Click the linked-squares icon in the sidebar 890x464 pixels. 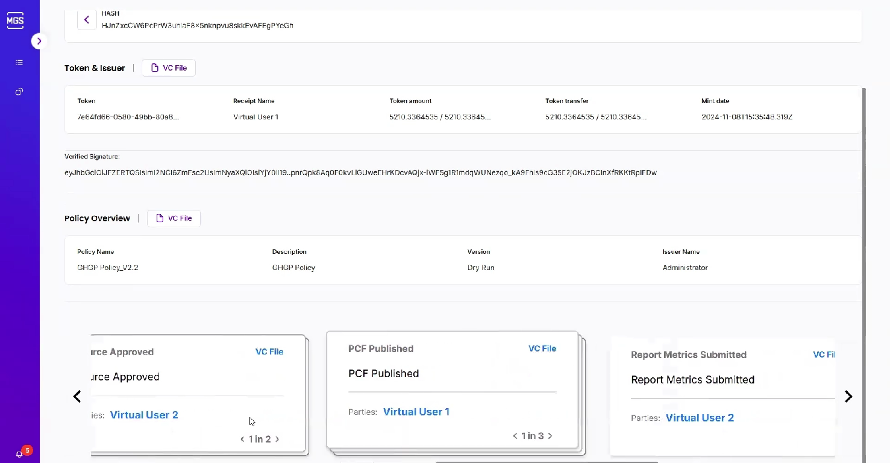(19, 92)
